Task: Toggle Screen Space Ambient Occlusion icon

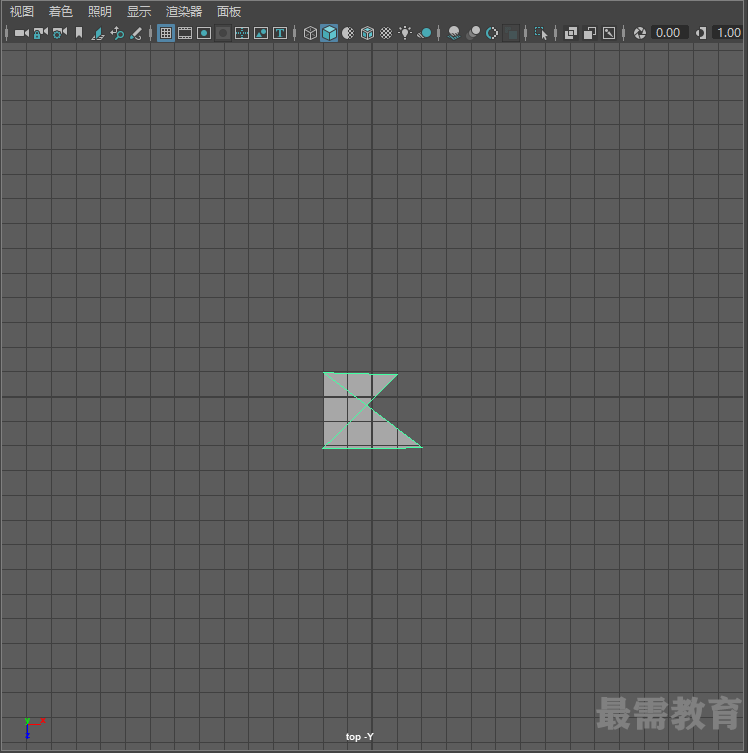Action: (x=454, y=33)
